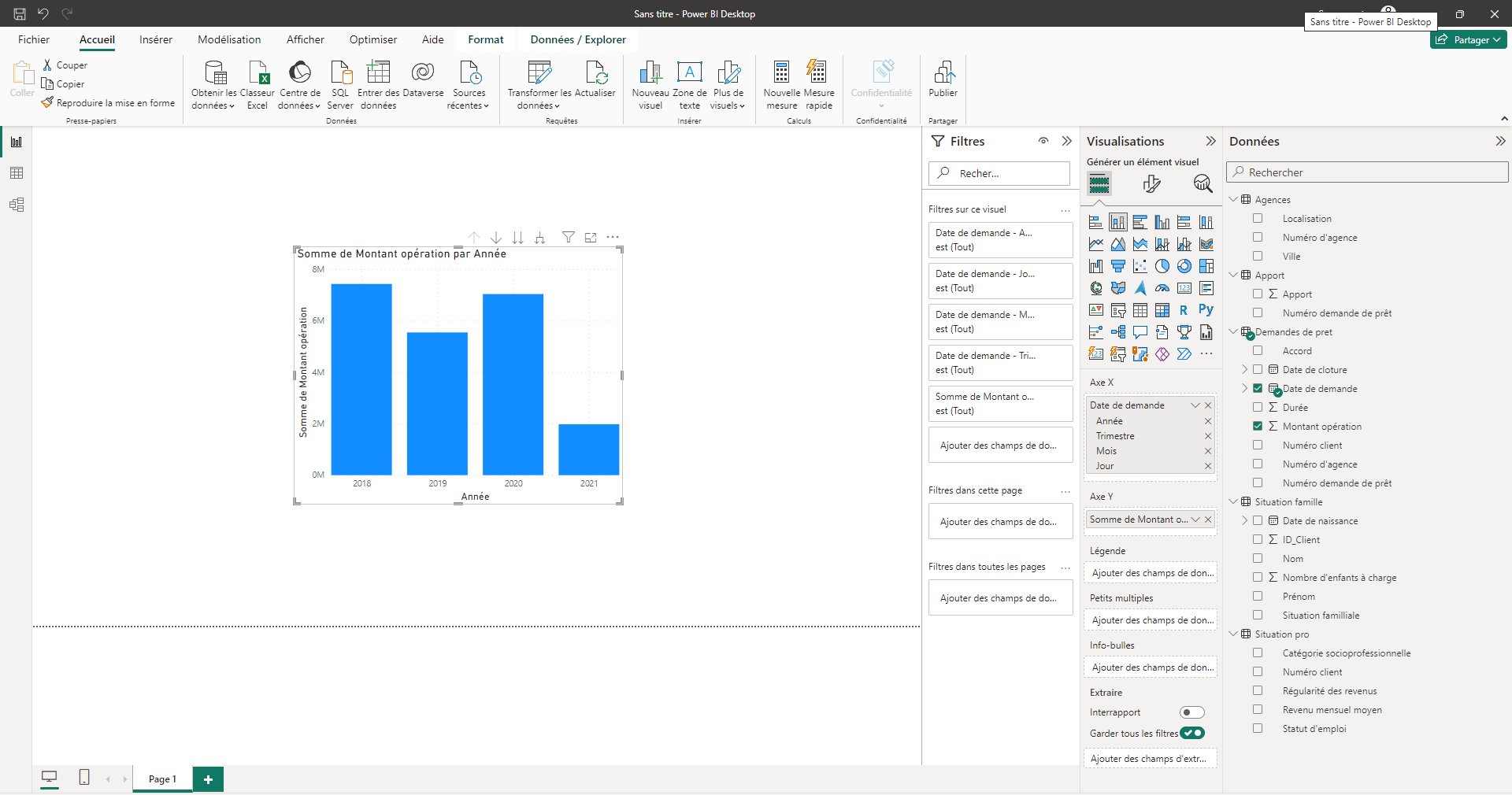Click the Partager button
The height and width of the screenshot is (795, 1512).
1468,39
